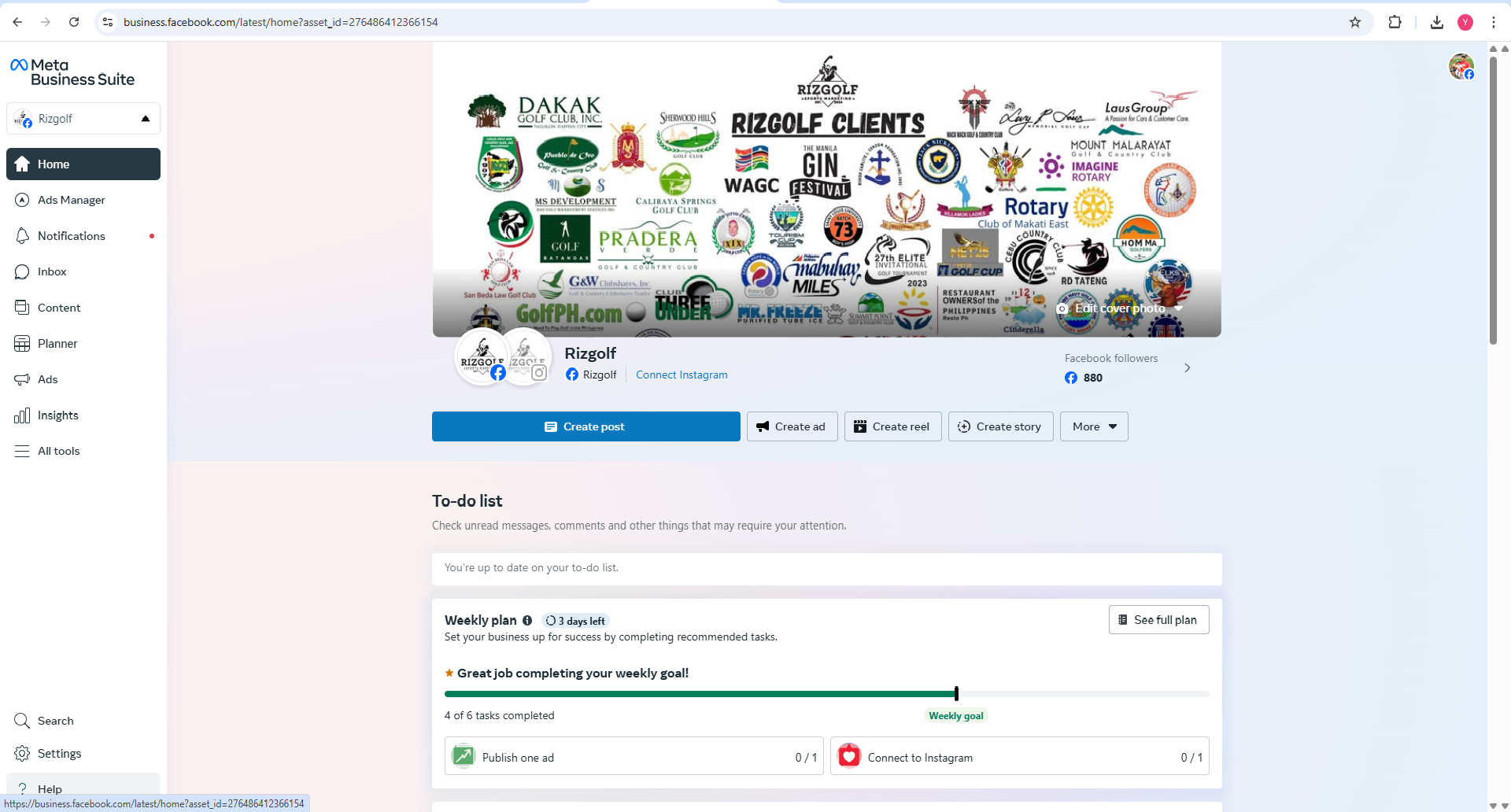Viewport: 1511px width, 812px height.
Task: Open the browser extensions puzzle icon
Action: click(1395, 22)
